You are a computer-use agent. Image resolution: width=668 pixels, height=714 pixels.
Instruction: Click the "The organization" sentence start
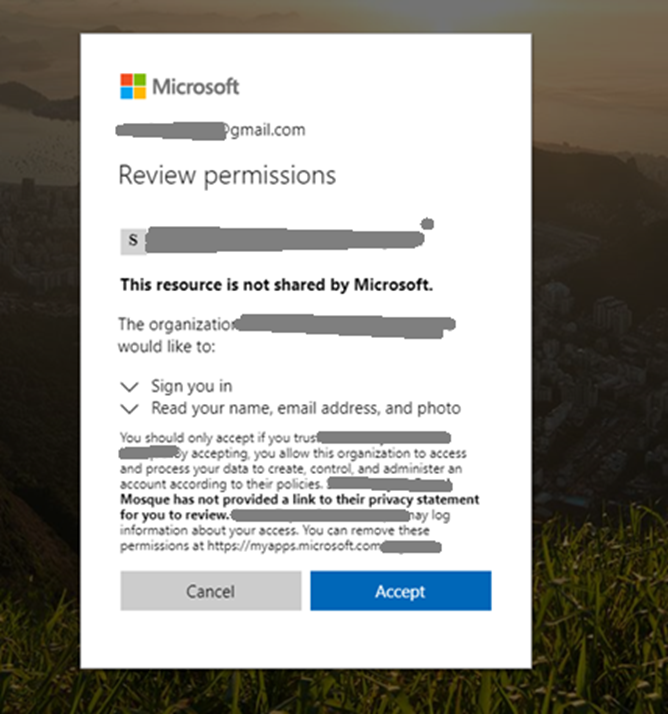[176, 324]
